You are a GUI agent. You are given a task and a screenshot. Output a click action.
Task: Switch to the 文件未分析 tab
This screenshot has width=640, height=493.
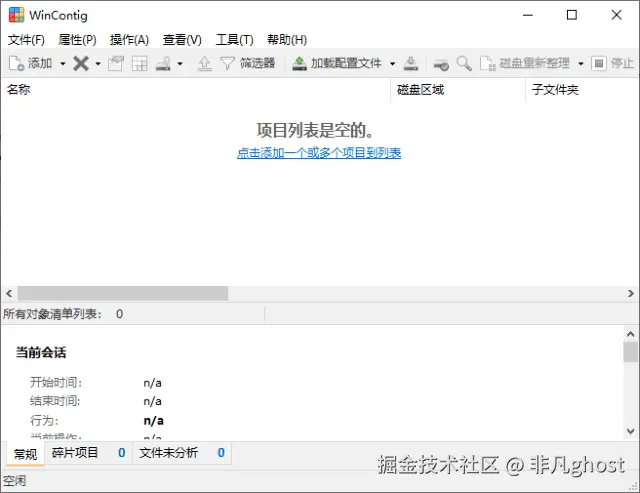[x=182, y=453]
